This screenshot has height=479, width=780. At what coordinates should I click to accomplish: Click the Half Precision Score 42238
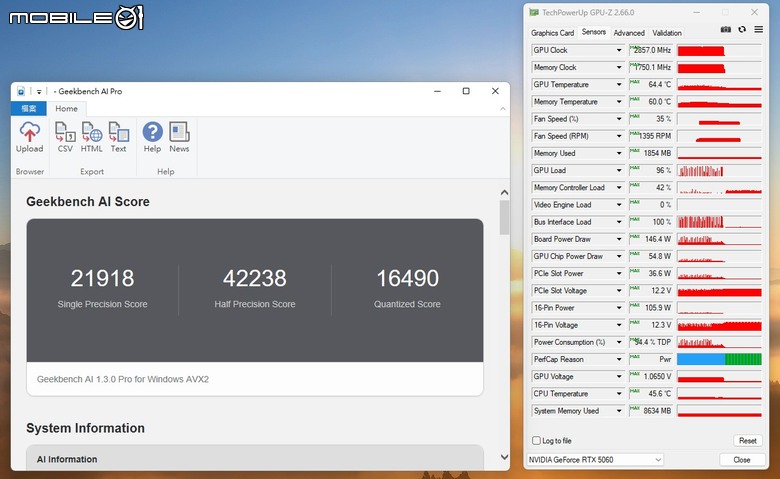coord(255,278)
